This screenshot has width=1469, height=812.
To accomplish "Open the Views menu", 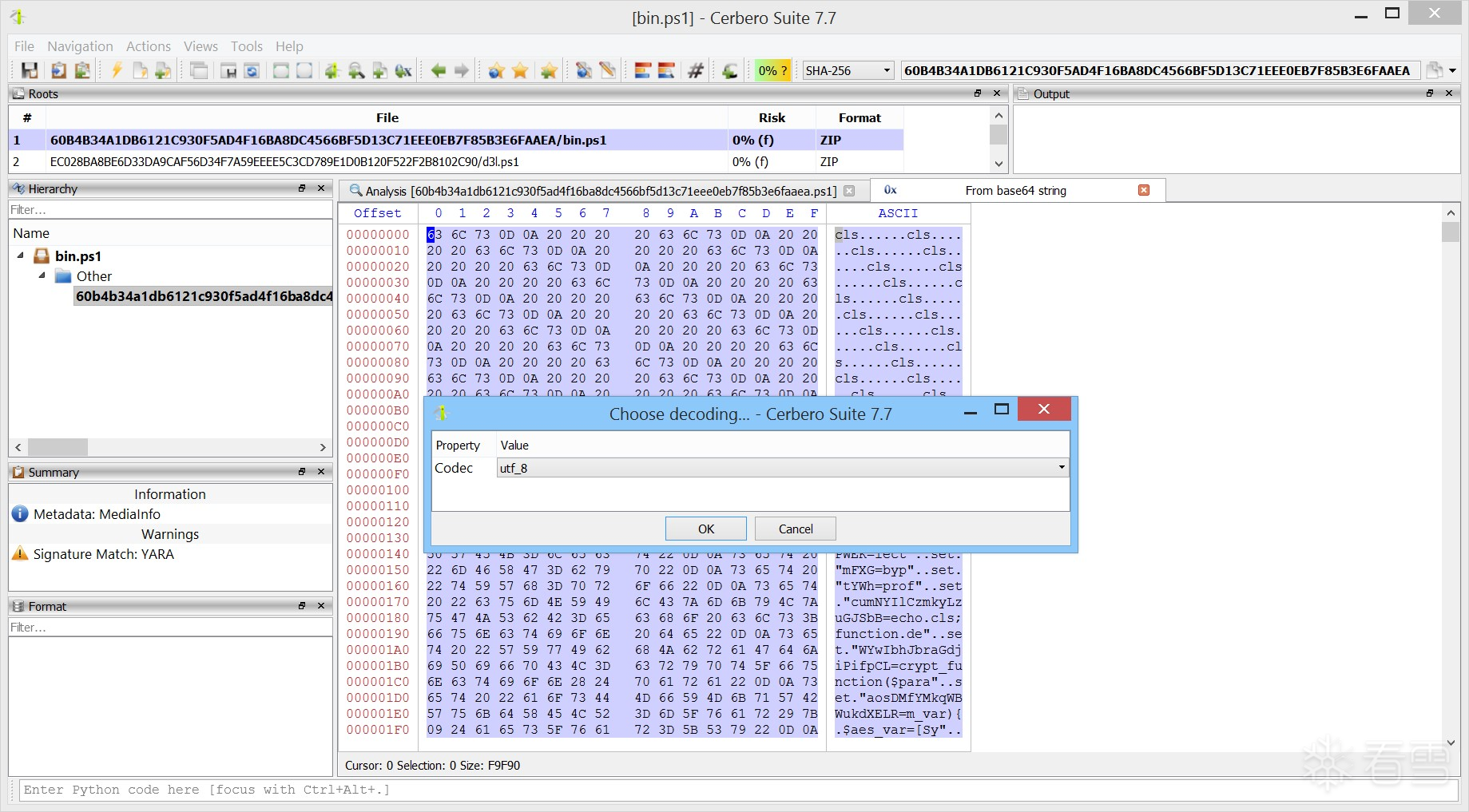I will click(200, 46).
